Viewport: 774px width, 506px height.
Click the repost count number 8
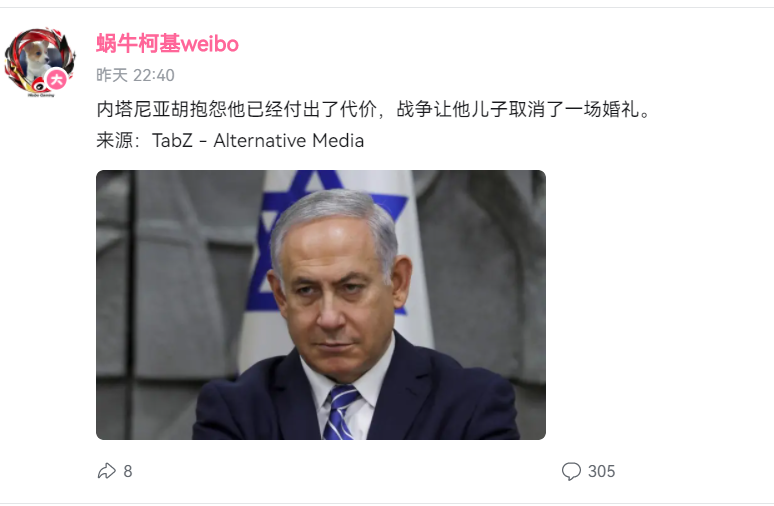click(x=128, y=471)
